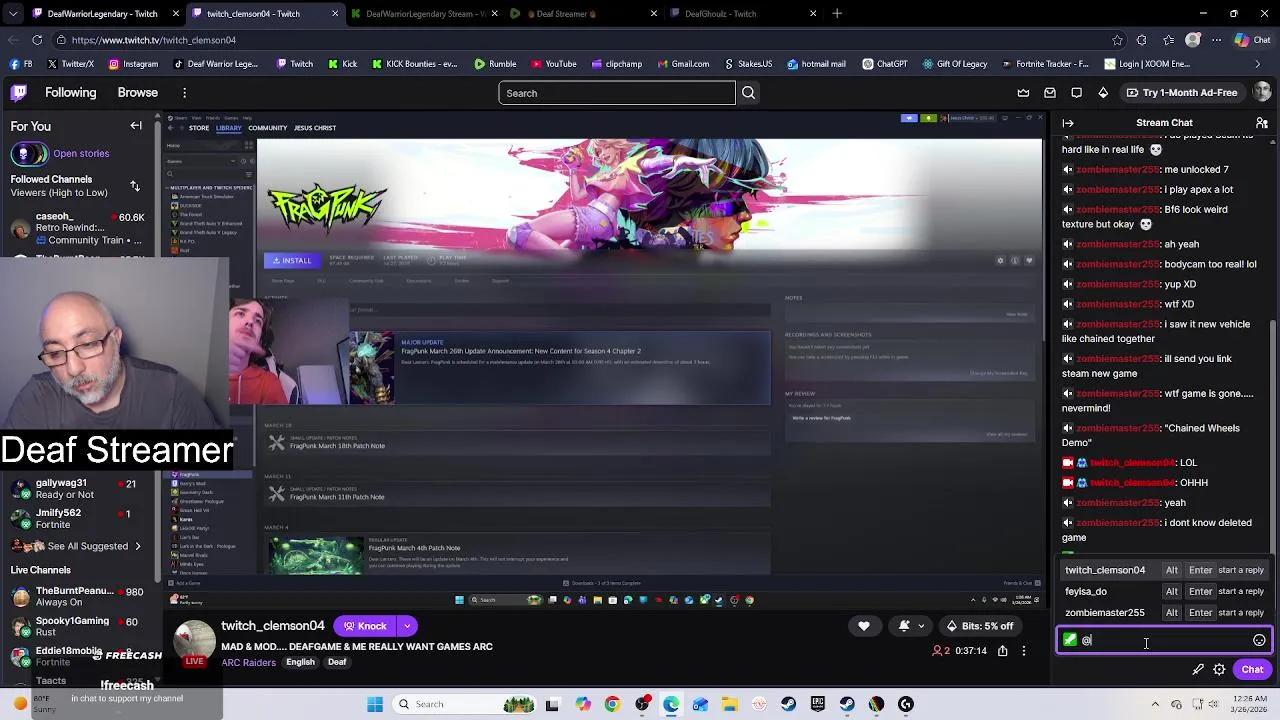
Task: Open the Twitch home logo
Action: coord(19,93)
